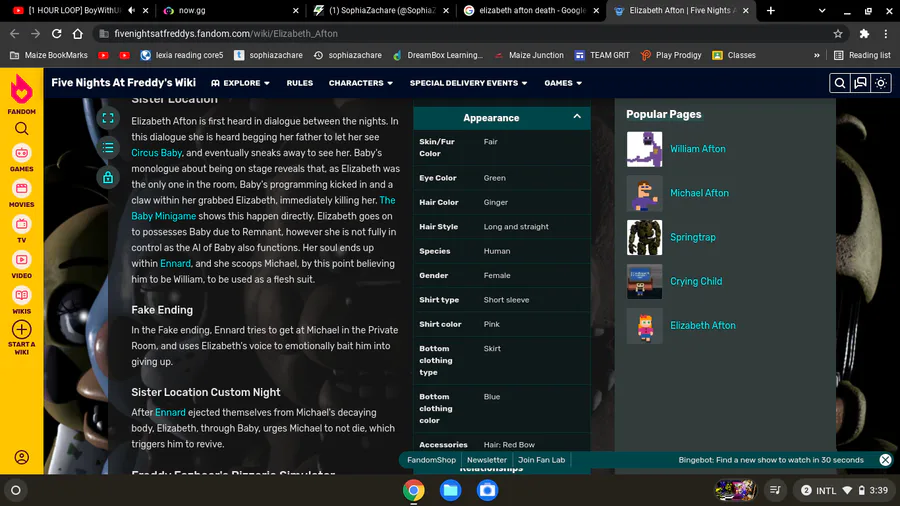Open a new browser tab
Image resolution: width=900 pixels, height=506 pixels.
(x=771, y=10)
